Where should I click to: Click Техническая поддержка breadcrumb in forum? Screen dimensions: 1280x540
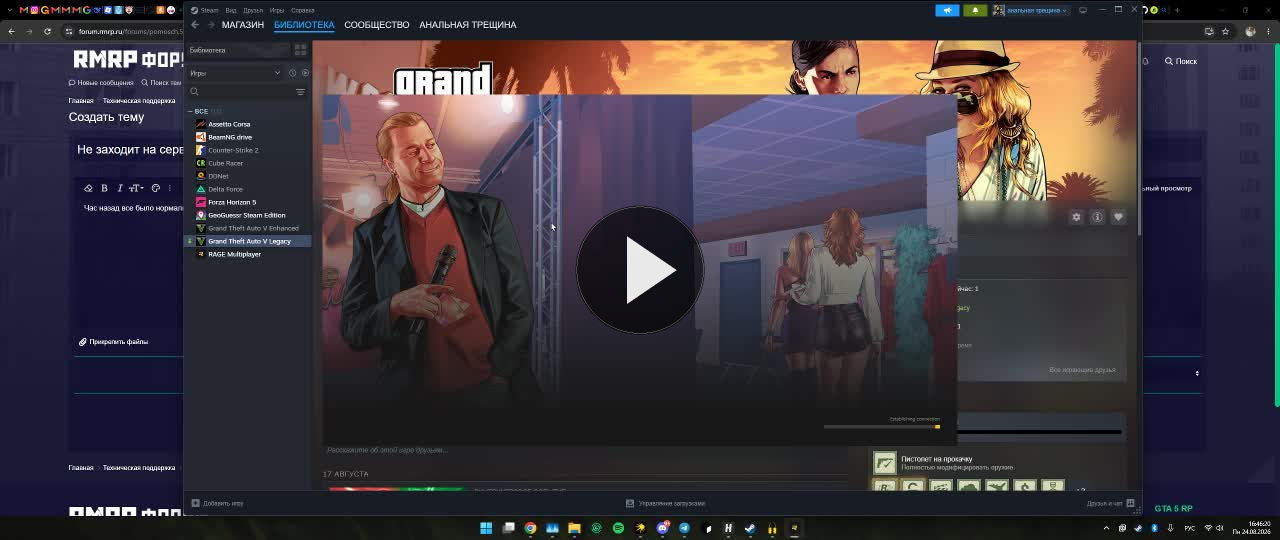pyautogui.click(x=139, y=101)
